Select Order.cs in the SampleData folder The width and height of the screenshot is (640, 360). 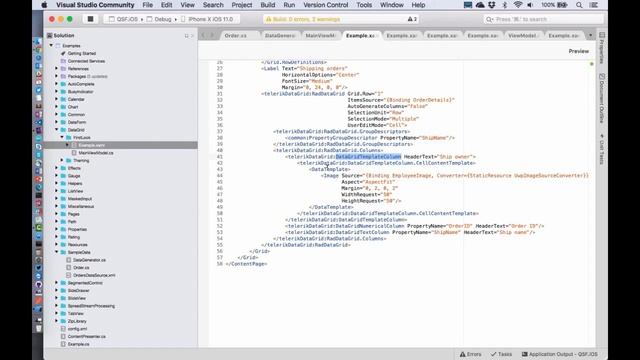click(81, 268)
